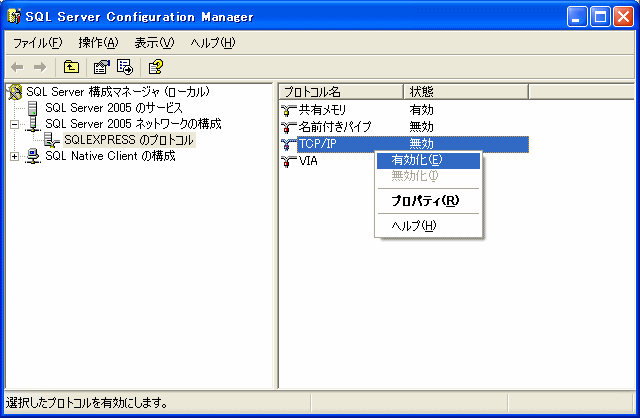The image size is (640, 418).
Task: Click the SQL Native Client の構成 icon
Action: point(33,156)
